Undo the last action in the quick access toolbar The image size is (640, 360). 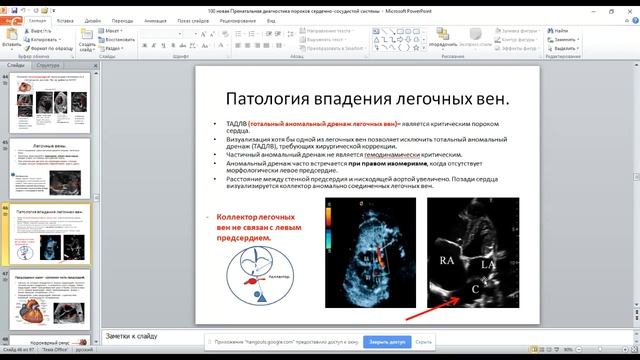click(23, 11)
